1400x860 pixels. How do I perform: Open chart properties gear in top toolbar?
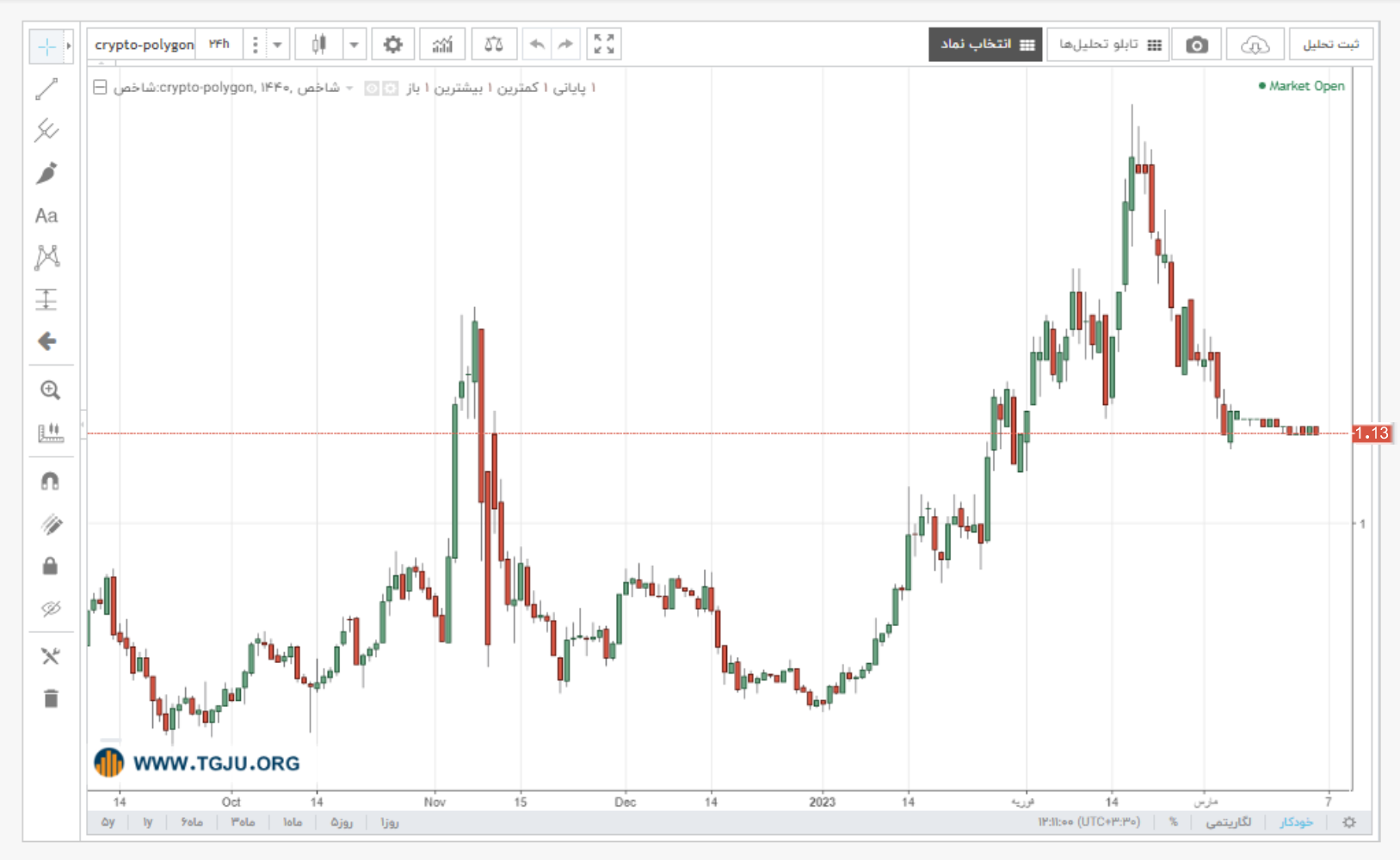click(393, 45)
